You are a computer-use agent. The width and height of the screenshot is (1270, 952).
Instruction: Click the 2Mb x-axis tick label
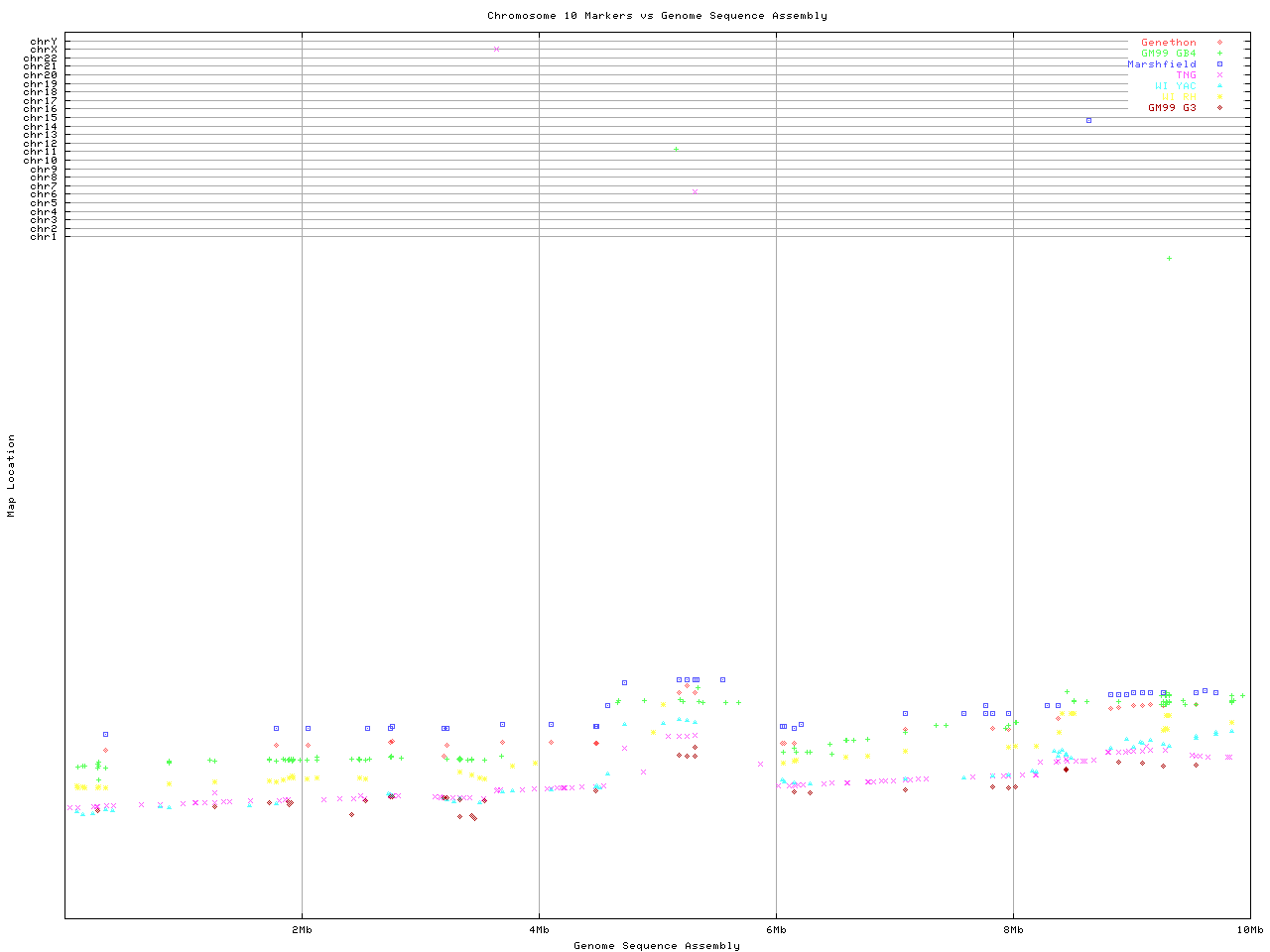coord(302,930)
